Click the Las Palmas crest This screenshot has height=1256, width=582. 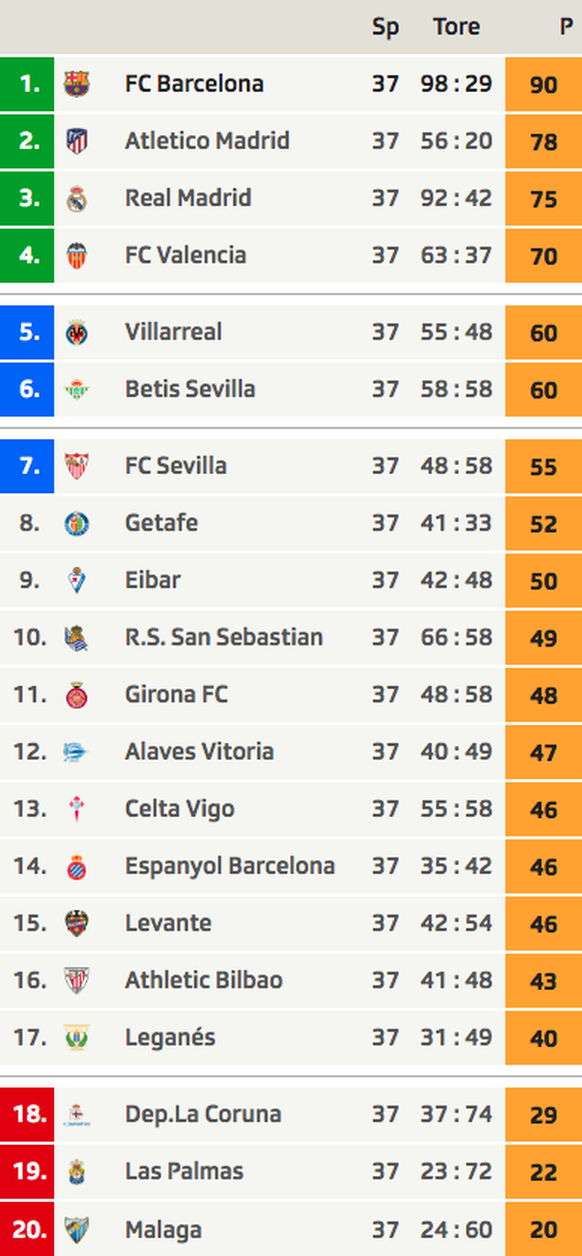pyautogui.click(x=76, y=1171)
